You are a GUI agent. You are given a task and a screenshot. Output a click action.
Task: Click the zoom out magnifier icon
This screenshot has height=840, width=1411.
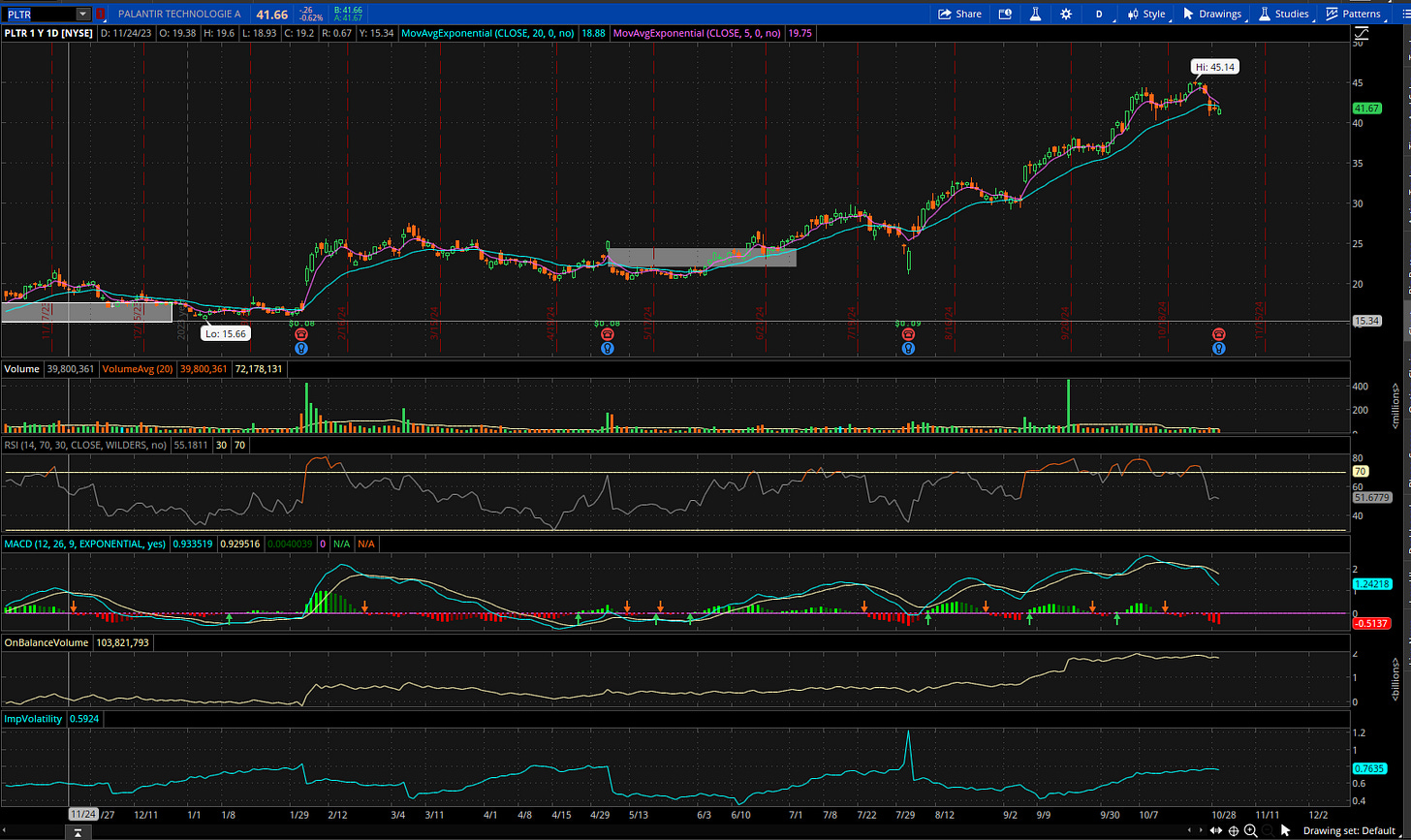[x=1270, y=830]
